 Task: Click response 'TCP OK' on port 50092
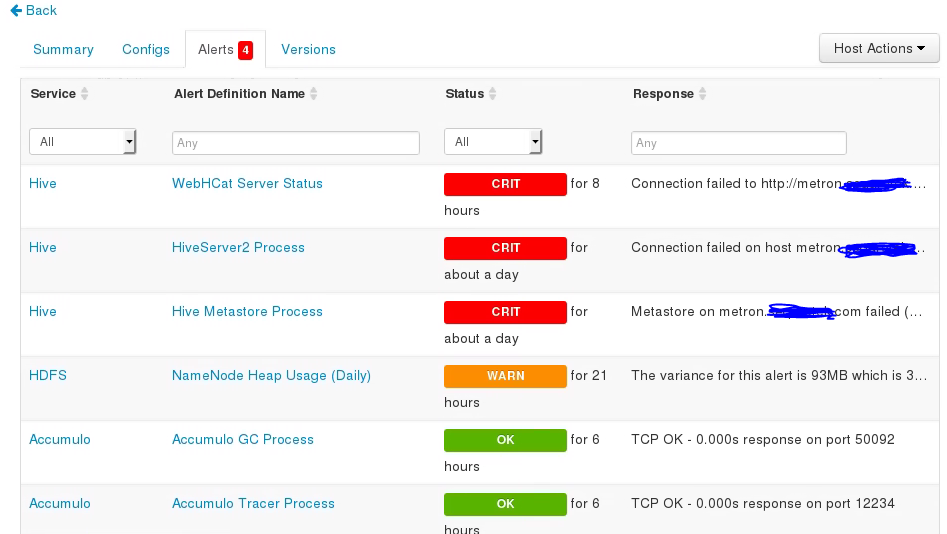pyautogui.click(x=763, y=440)
